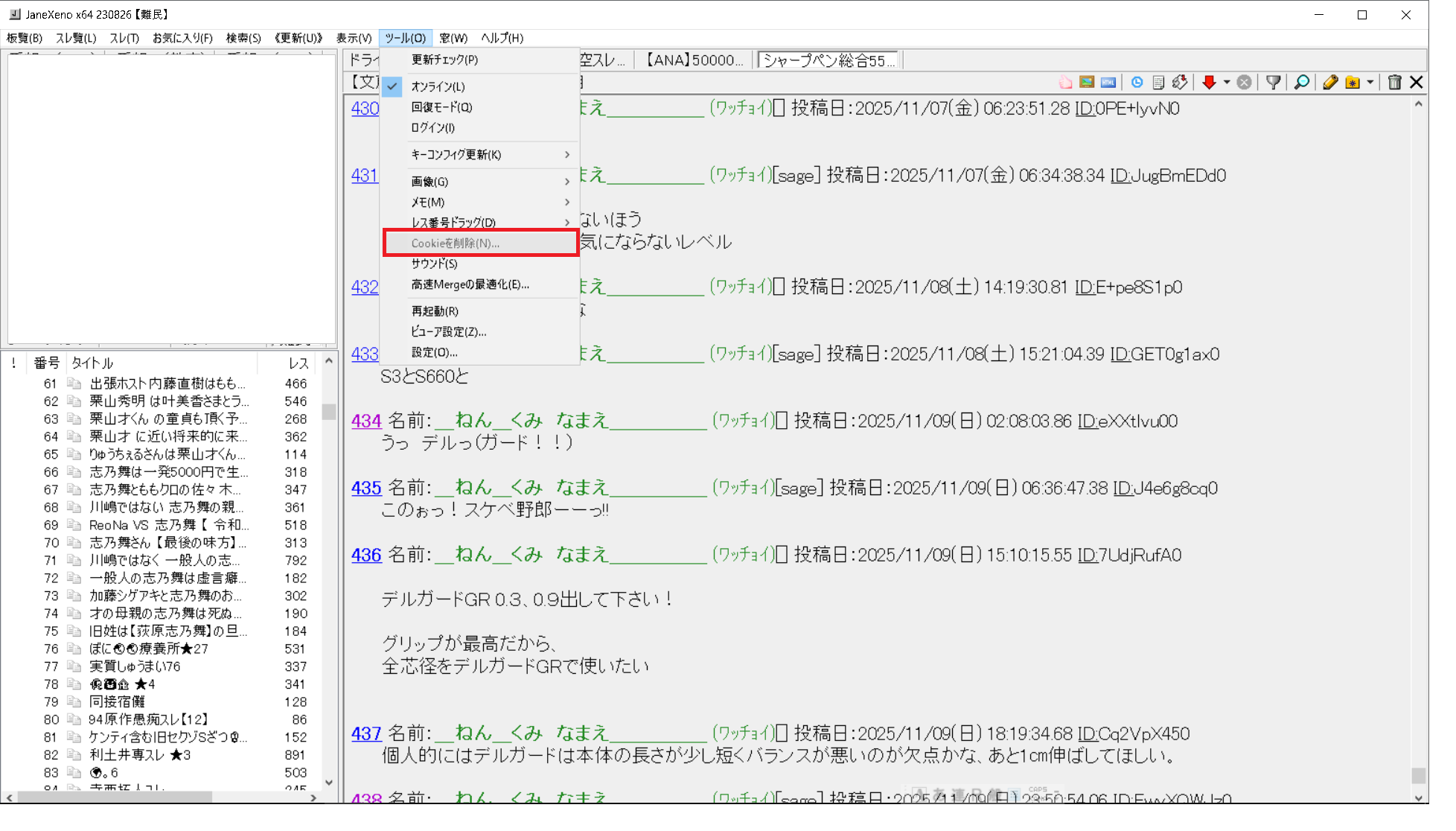This screenshot has width=1456, height=831.
Task: Open dropdown arrow beside favorites folder icon
Action: 1370,83
